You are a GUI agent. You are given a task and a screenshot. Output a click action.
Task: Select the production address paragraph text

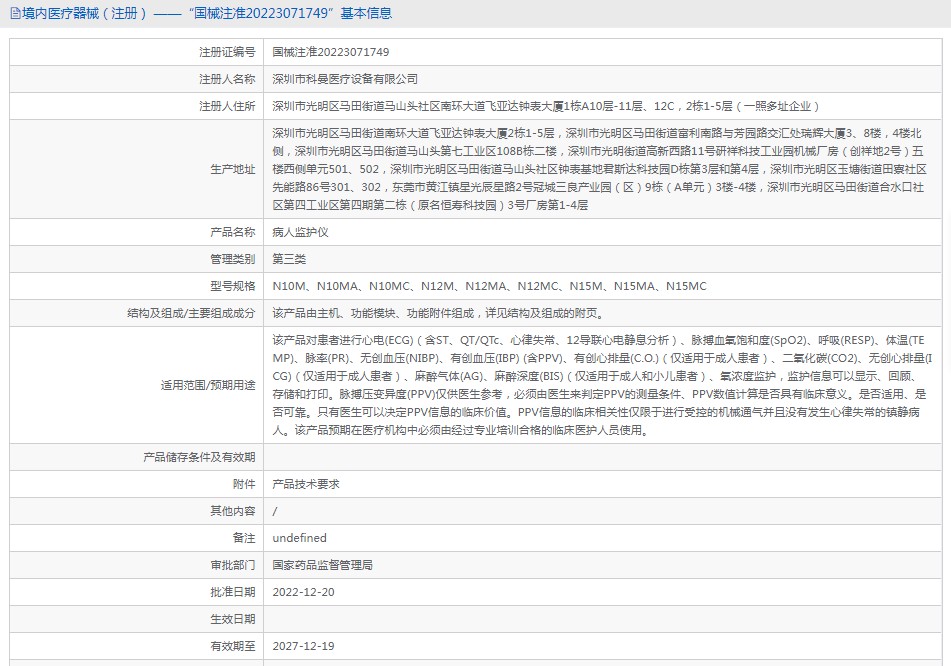pyautogui.click(x=599, y=169)
